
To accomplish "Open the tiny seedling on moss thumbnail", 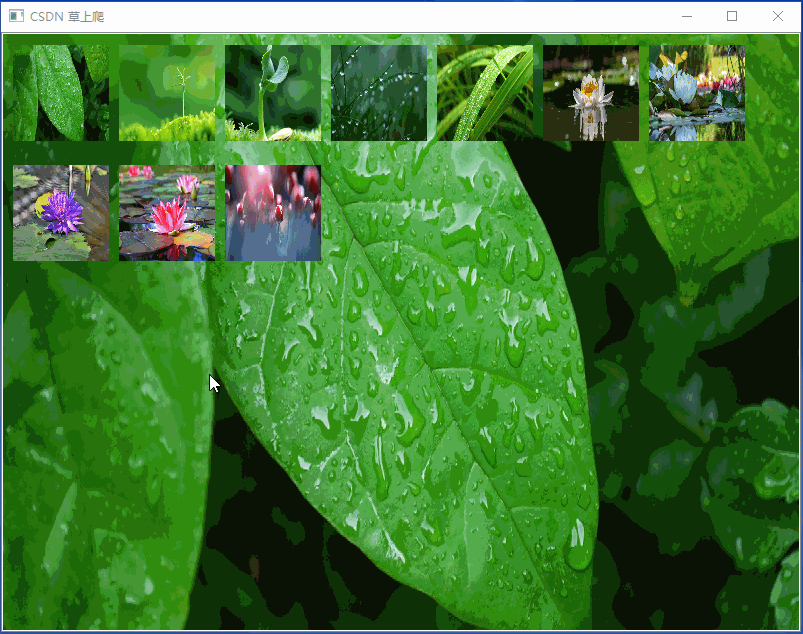I will (167, 93).
